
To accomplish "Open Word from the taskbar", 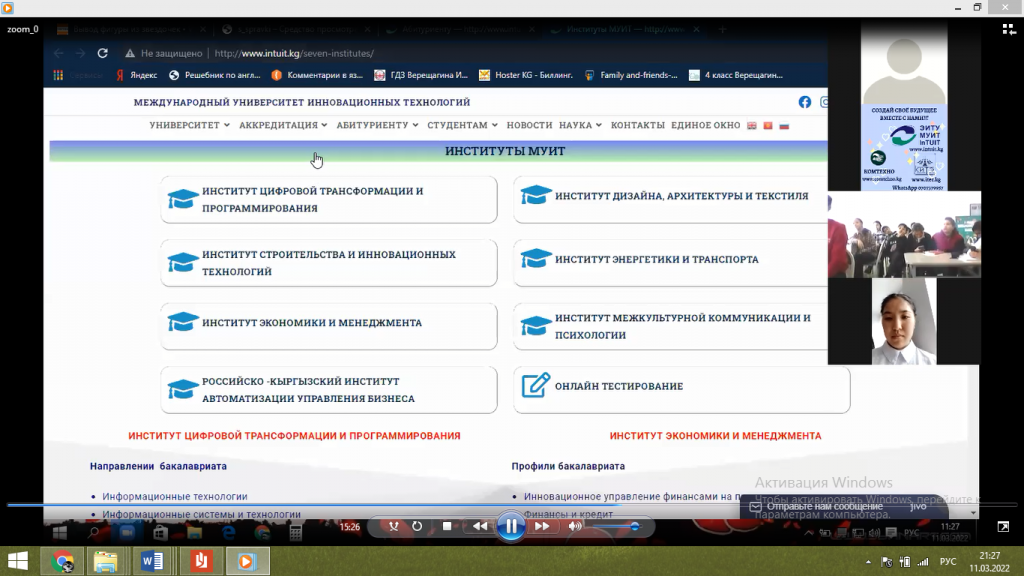I will (152, 561).
